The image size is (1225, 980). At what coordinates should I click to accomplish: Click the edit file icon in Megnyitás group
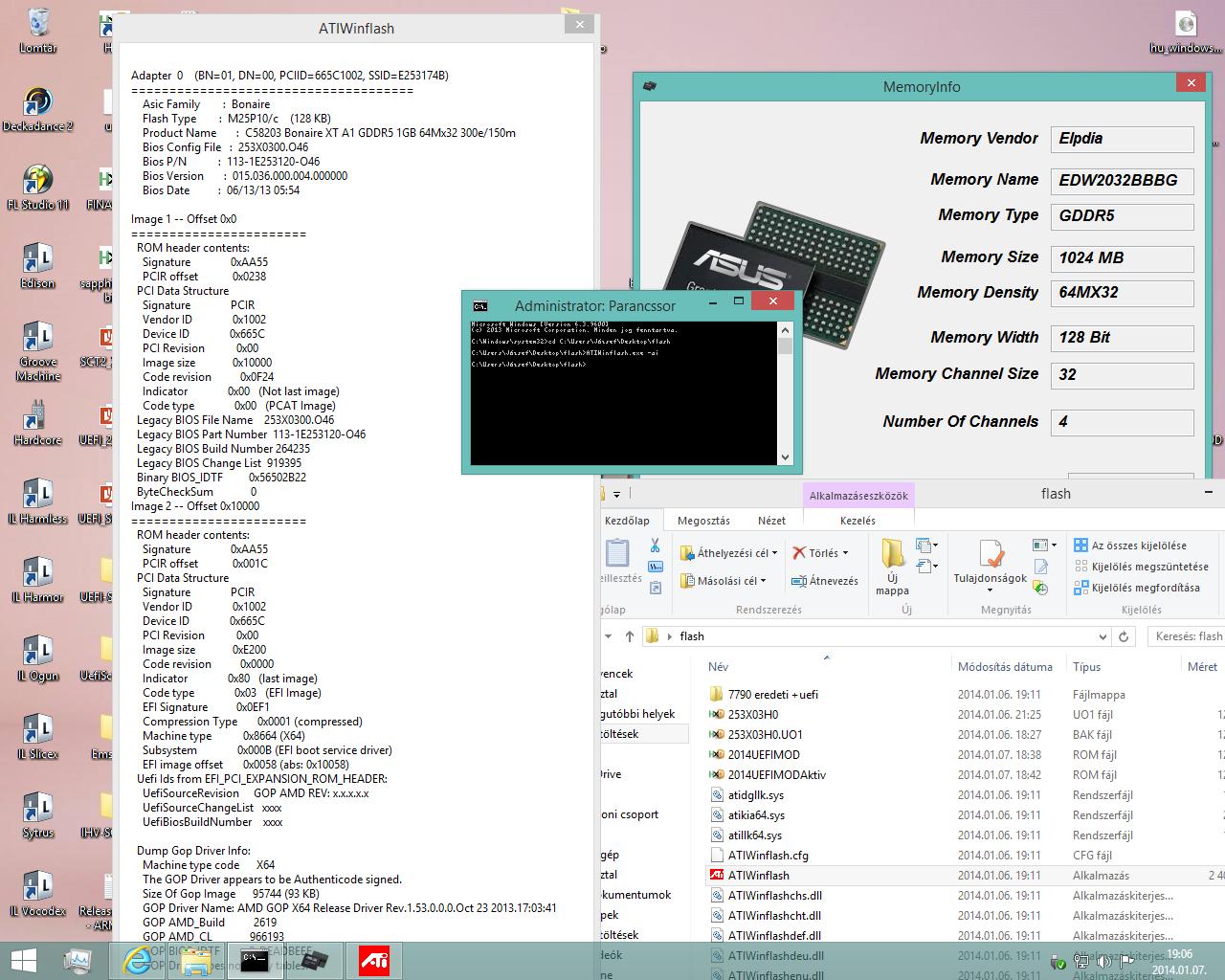tap(1041, 567)
